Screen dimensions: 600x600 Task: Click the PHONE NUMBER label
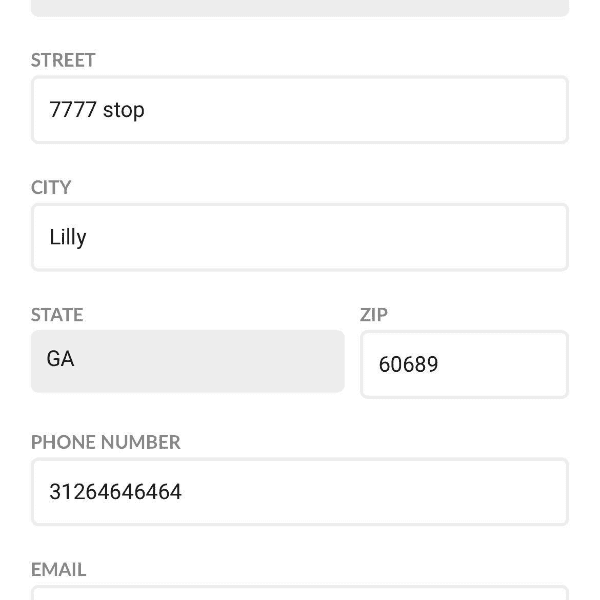[x=105, y=442]
